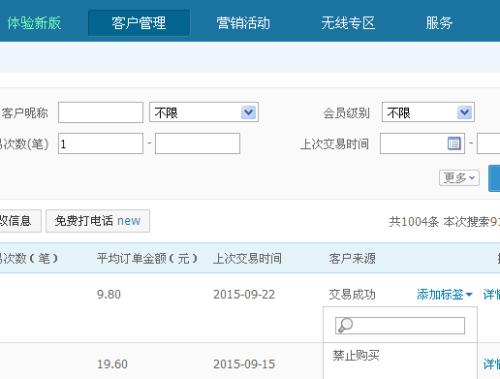Sort by 平均订单金额（元） column header

[147, 259]
